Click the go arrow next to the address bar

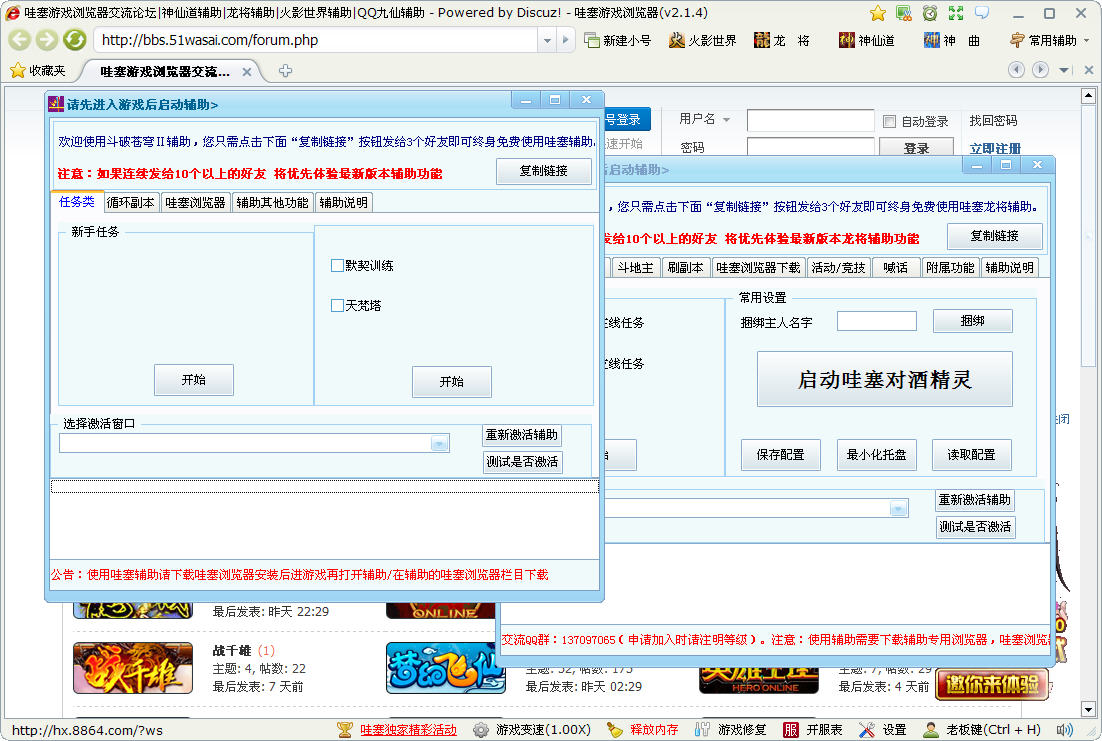[565, 40]
